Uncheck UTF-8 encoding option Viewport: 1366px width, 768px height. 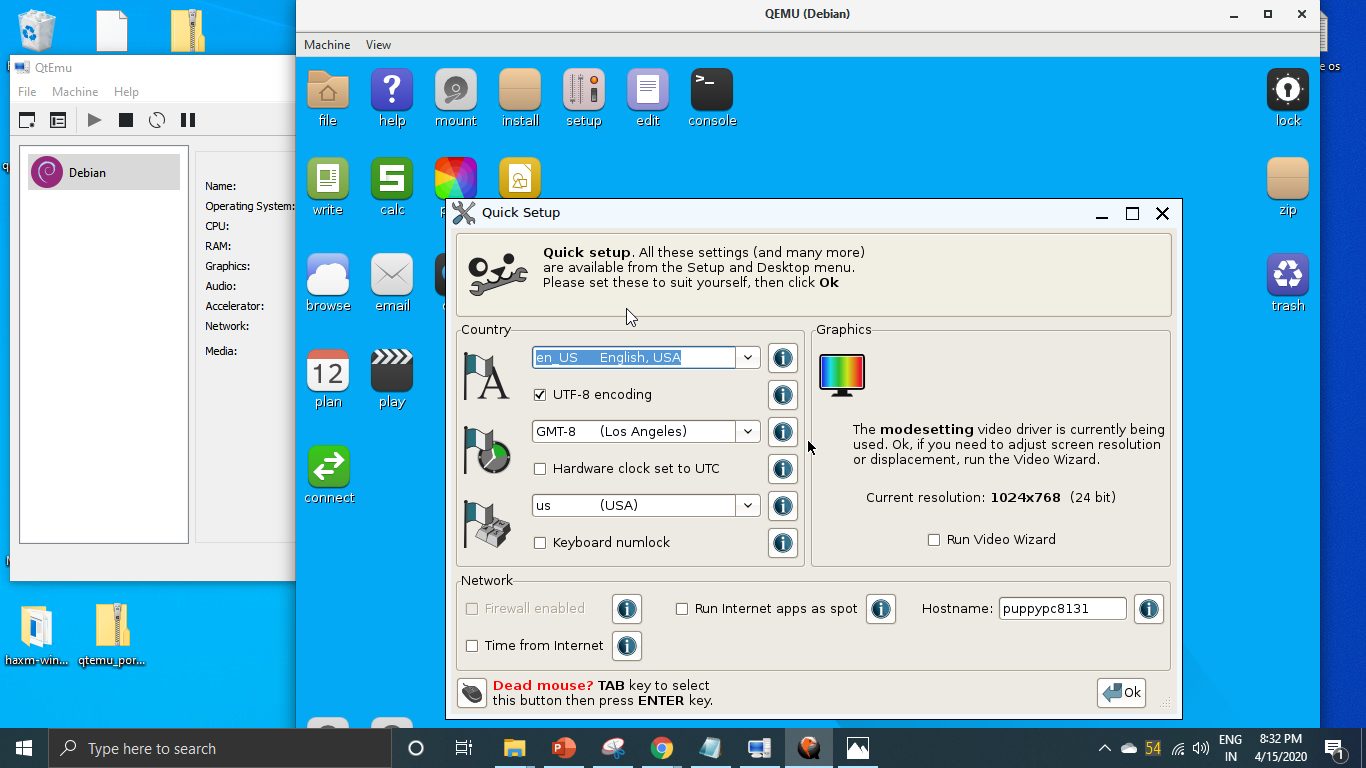pos(540,394)
